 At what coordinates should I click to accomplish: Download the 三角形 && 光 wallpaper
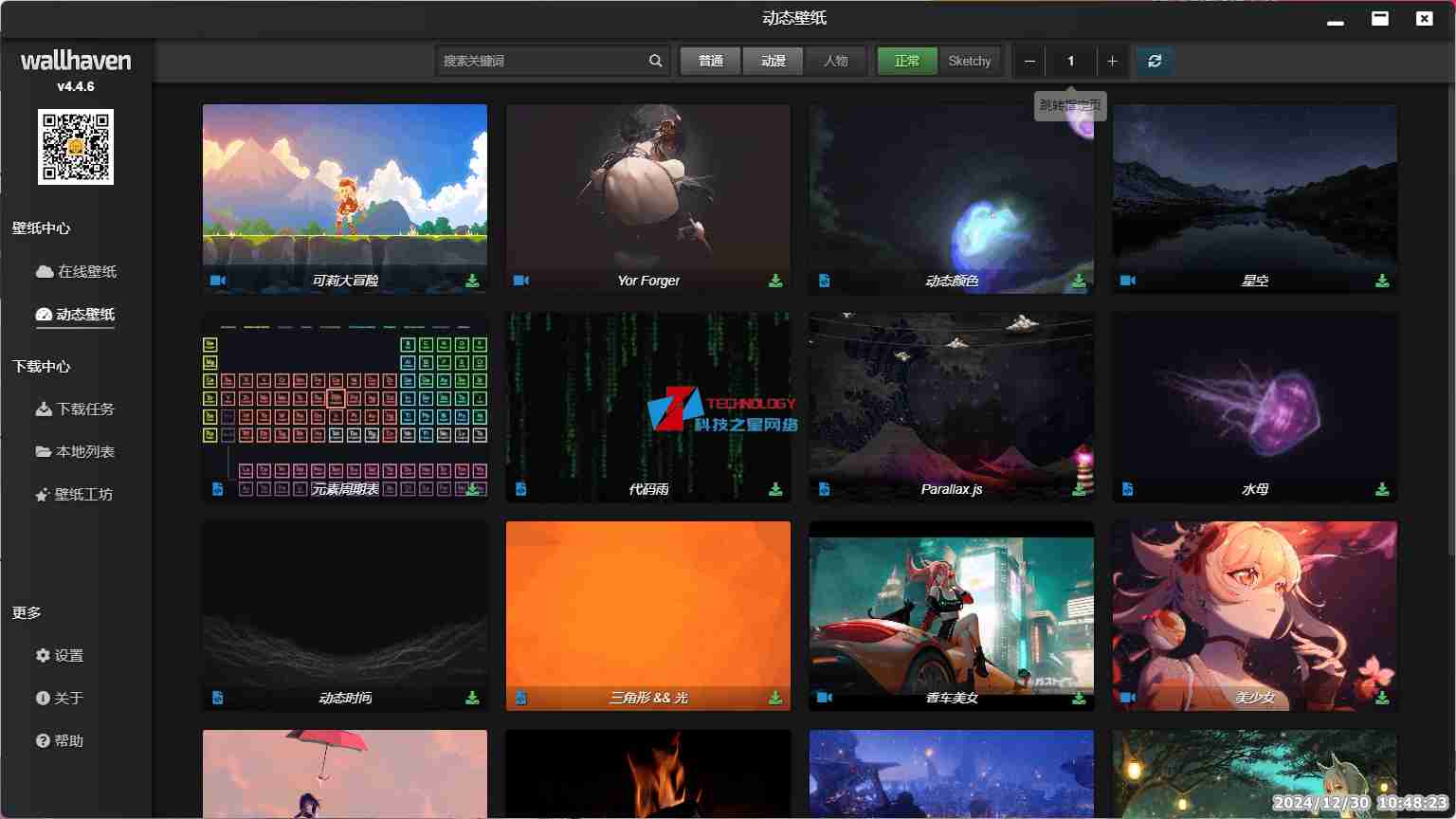pos(775,698)
